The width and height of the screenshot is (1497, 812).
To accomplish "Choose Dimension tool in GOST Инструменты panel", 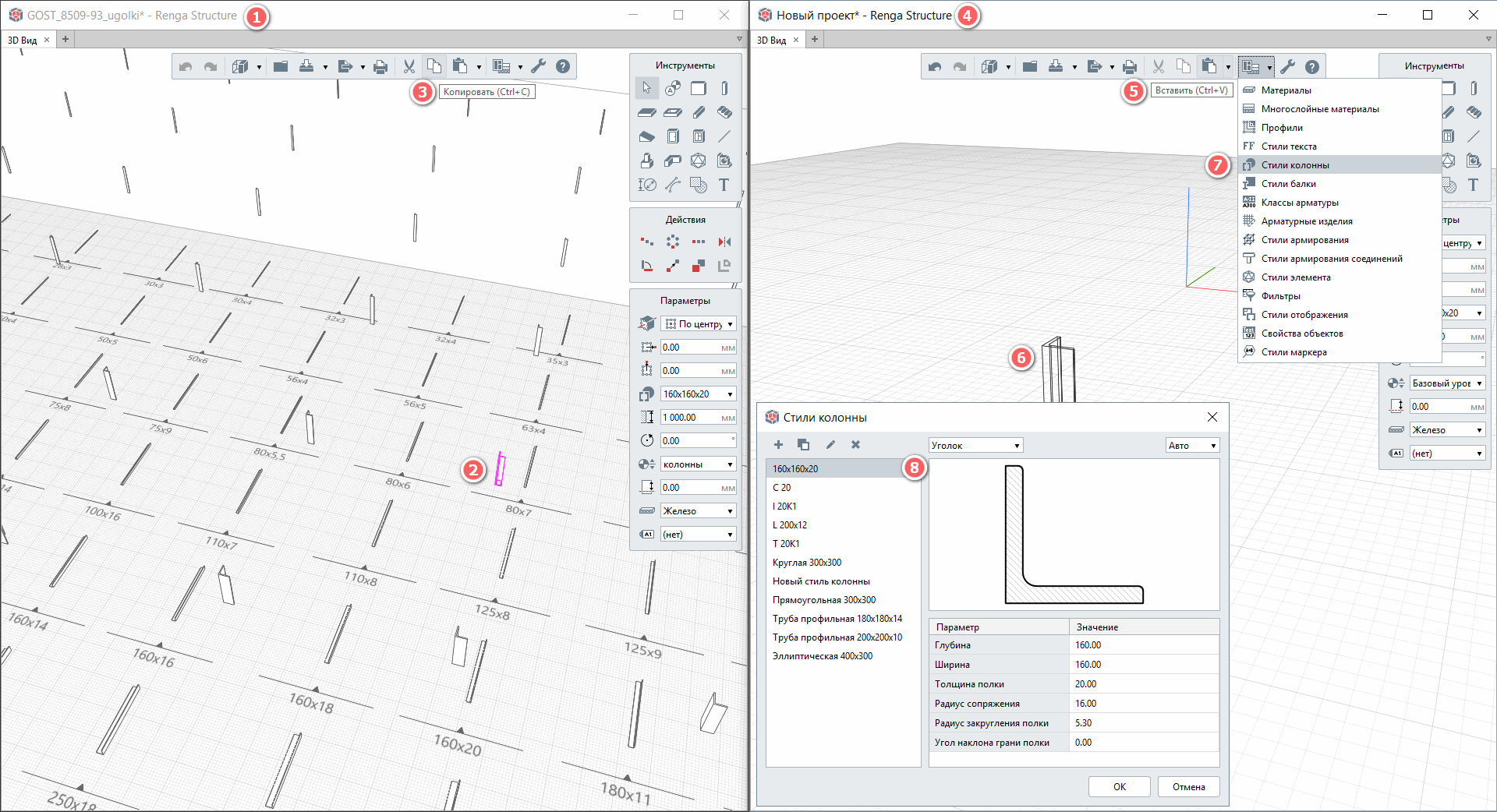I will point(647,185).
